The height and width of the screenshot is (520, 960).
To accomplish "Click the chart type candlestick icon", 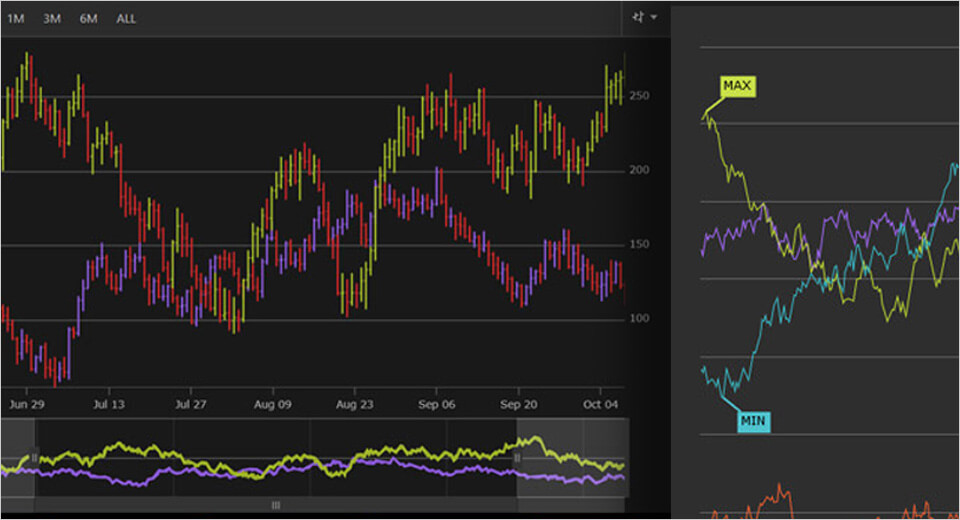I will (637, 17).
